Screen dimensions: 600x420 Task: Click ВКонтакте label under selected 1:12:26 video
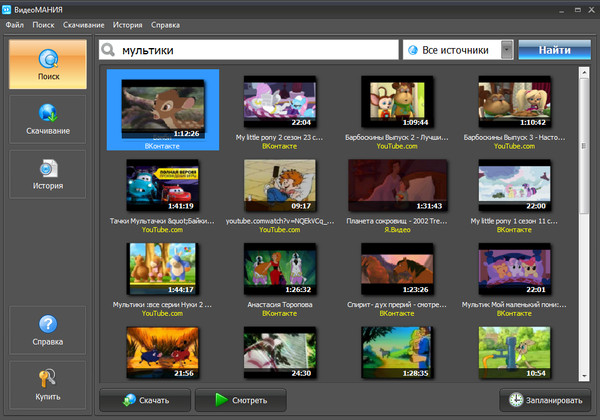click(x=162, y=146)
